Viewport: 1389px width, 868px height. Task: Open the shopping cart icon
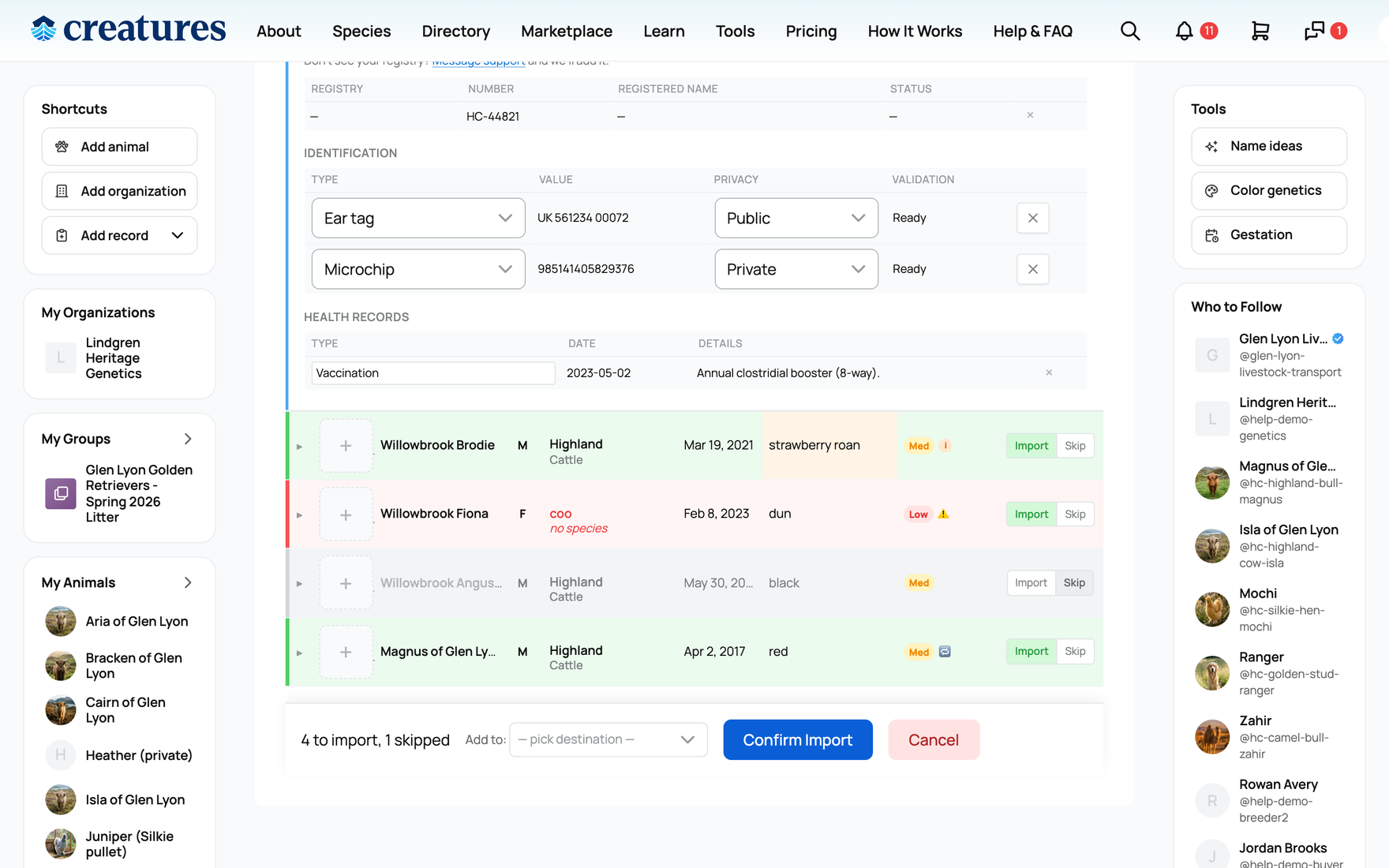pos(1260,31)
